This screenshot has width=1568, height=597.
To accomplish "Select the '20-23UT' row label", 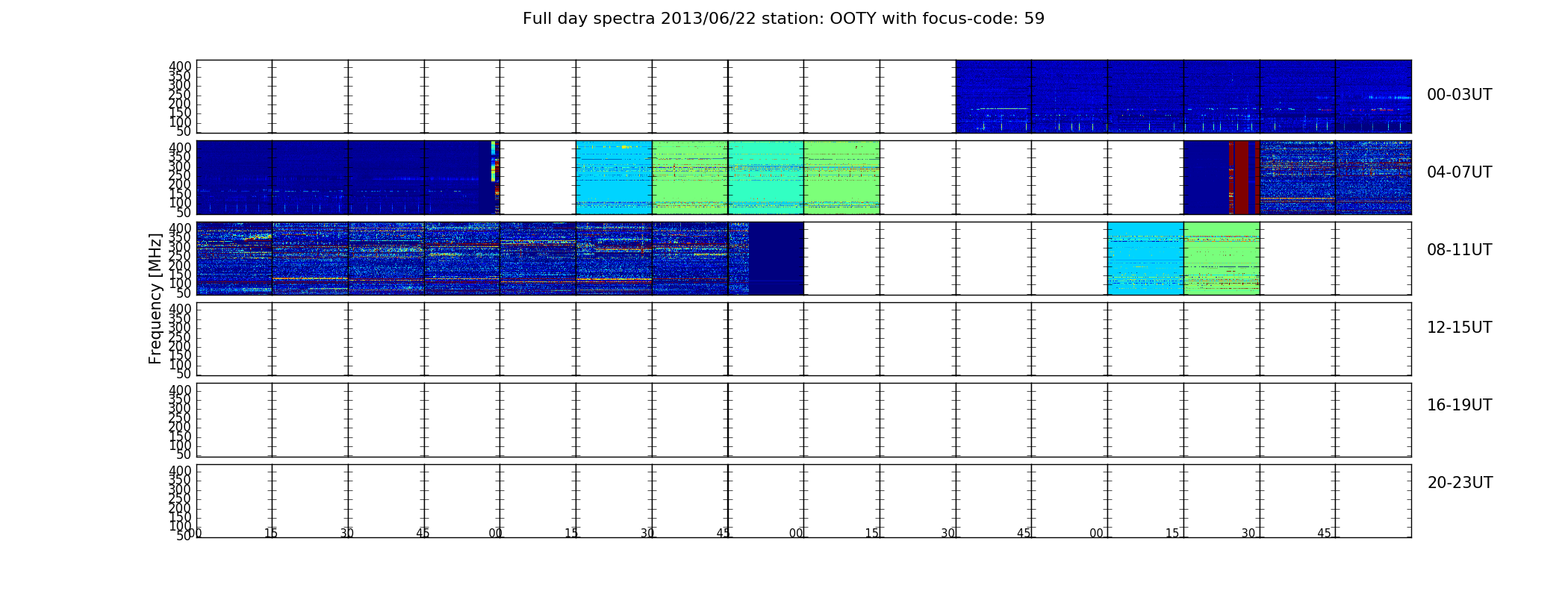I will coord(1460,483).
